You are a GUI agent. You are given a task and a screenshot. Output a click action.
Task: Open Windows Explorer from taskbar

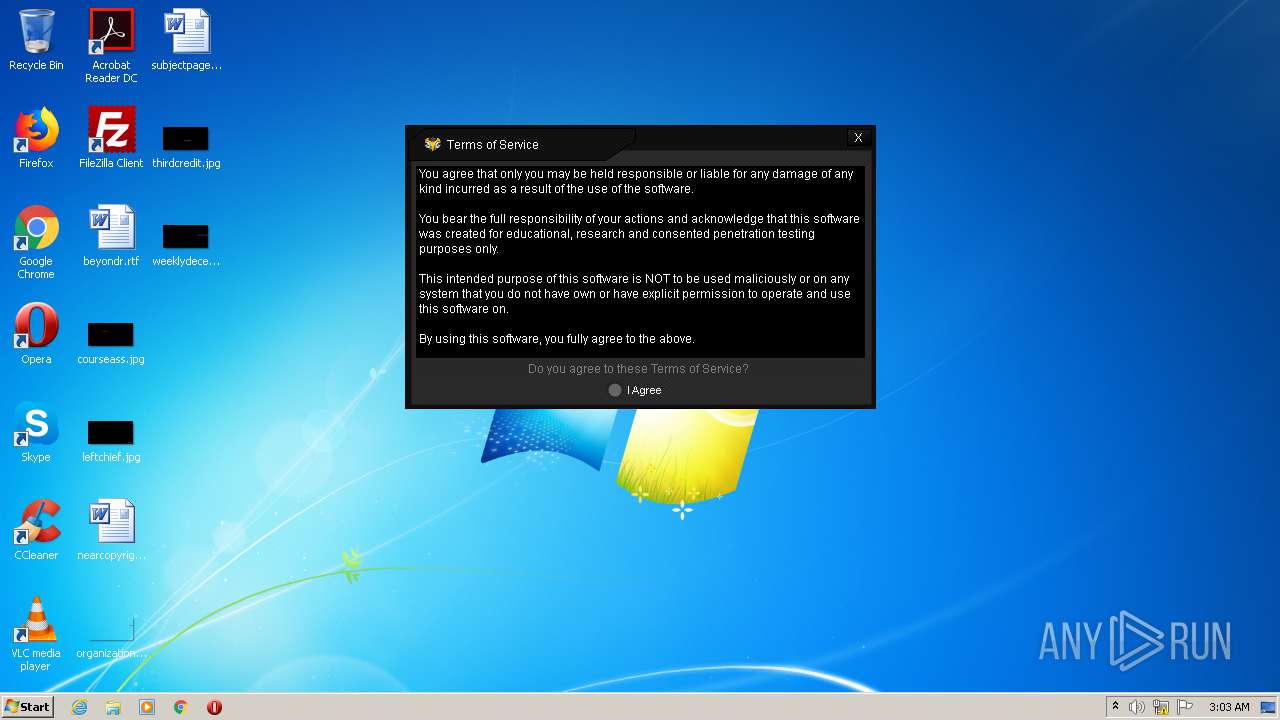point(113,707)
